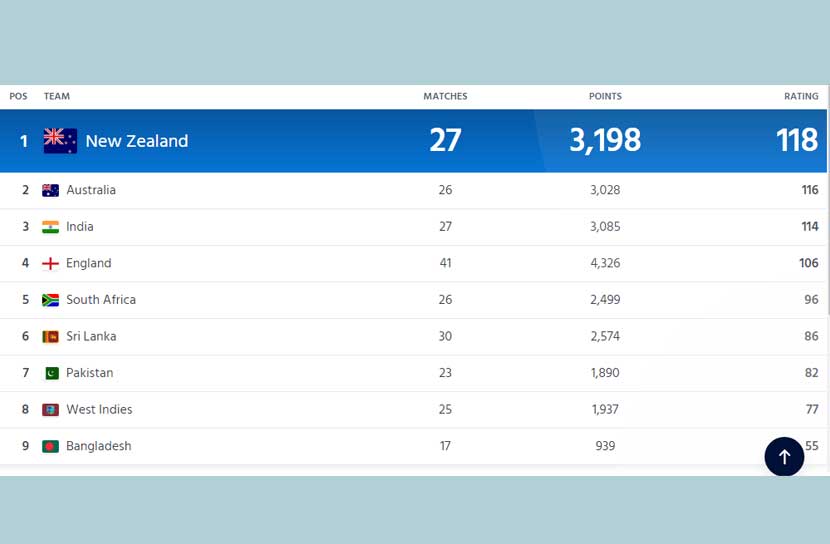Click South Africa's points value 2,499
Viewport: 830px width, 544px height.
(x=605, y=300)
